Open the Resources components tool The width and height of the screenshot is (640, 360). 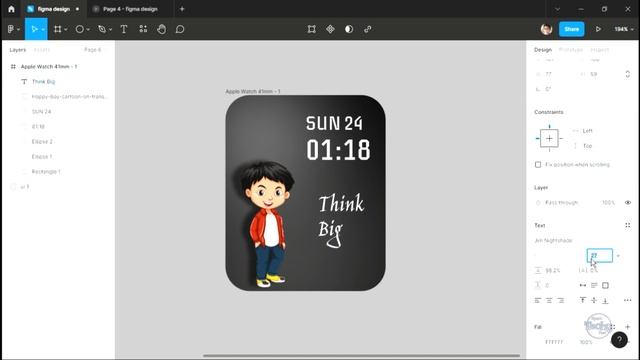click(143, 29)
